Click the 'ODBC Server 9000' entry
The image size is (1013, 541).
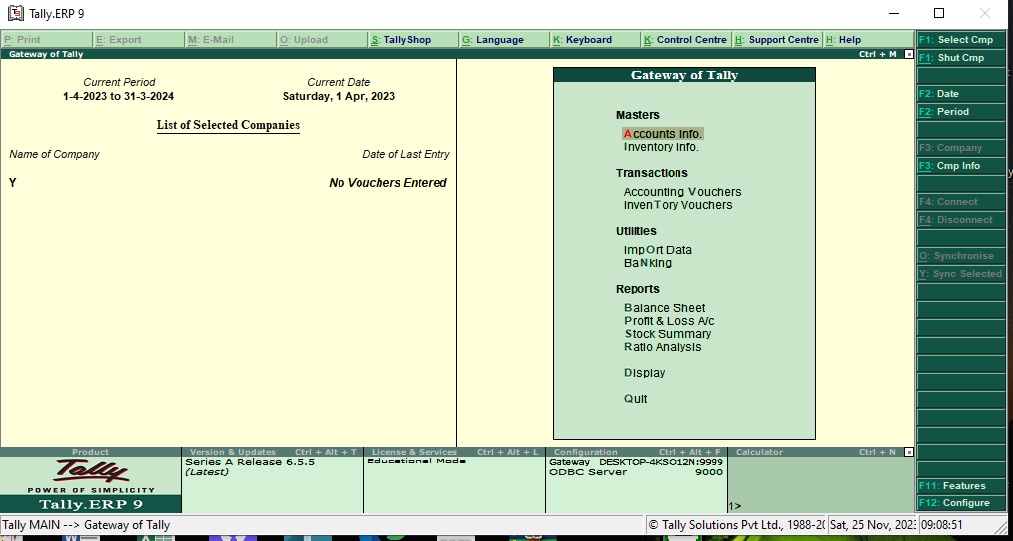click(636, 472)
